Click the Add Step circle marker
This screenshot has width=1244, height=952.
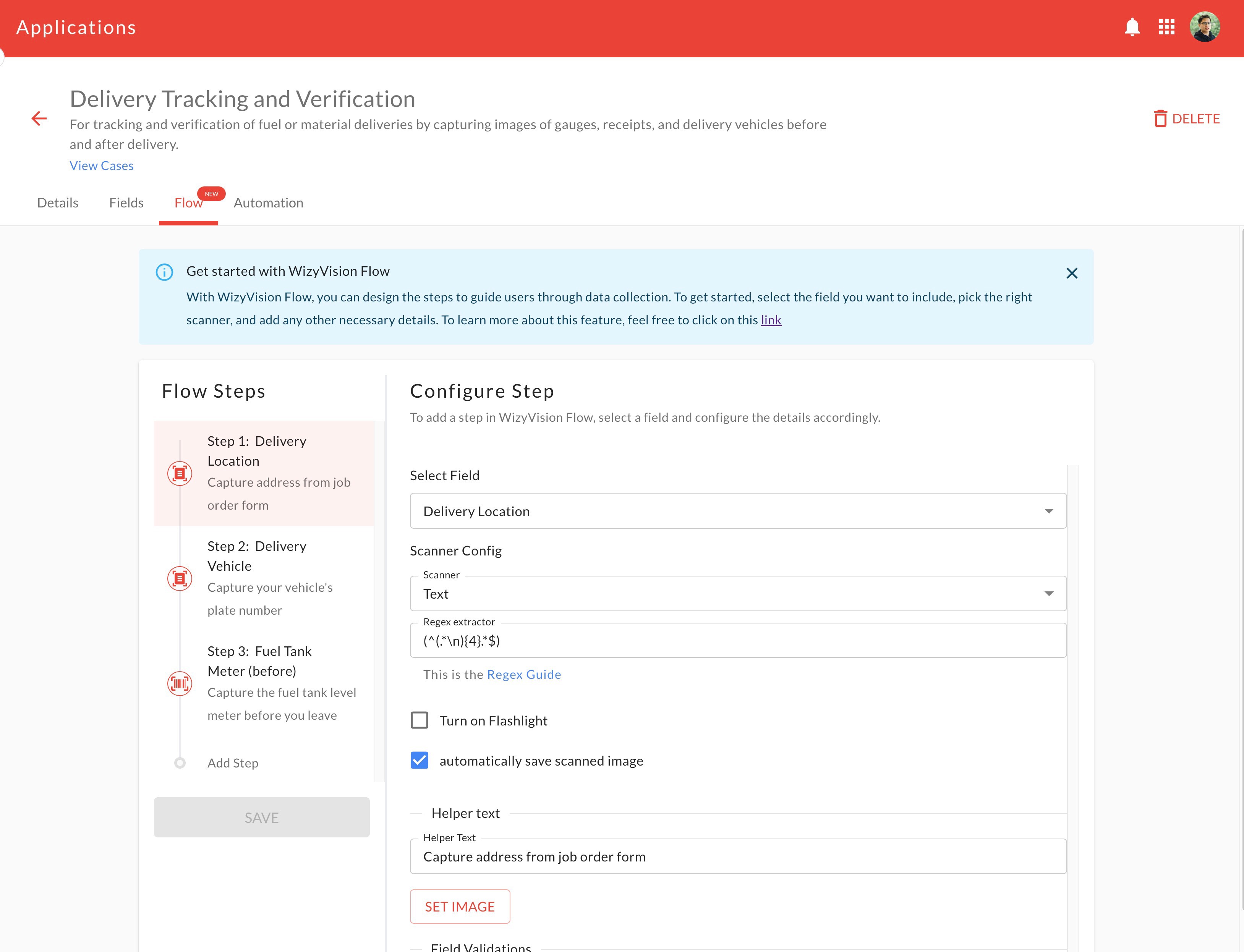[180, 763]
